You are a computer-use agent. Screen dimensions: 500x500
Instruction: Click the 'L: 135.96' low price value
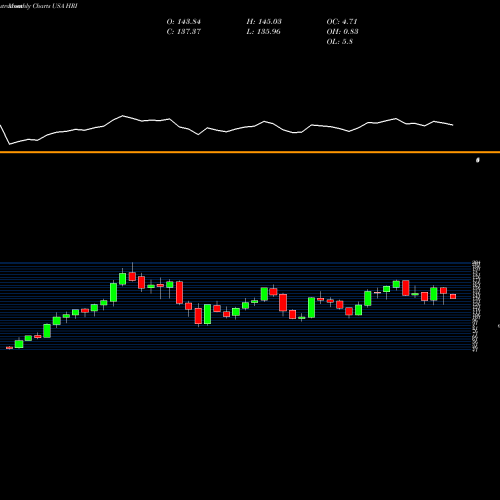click(263, 32)
